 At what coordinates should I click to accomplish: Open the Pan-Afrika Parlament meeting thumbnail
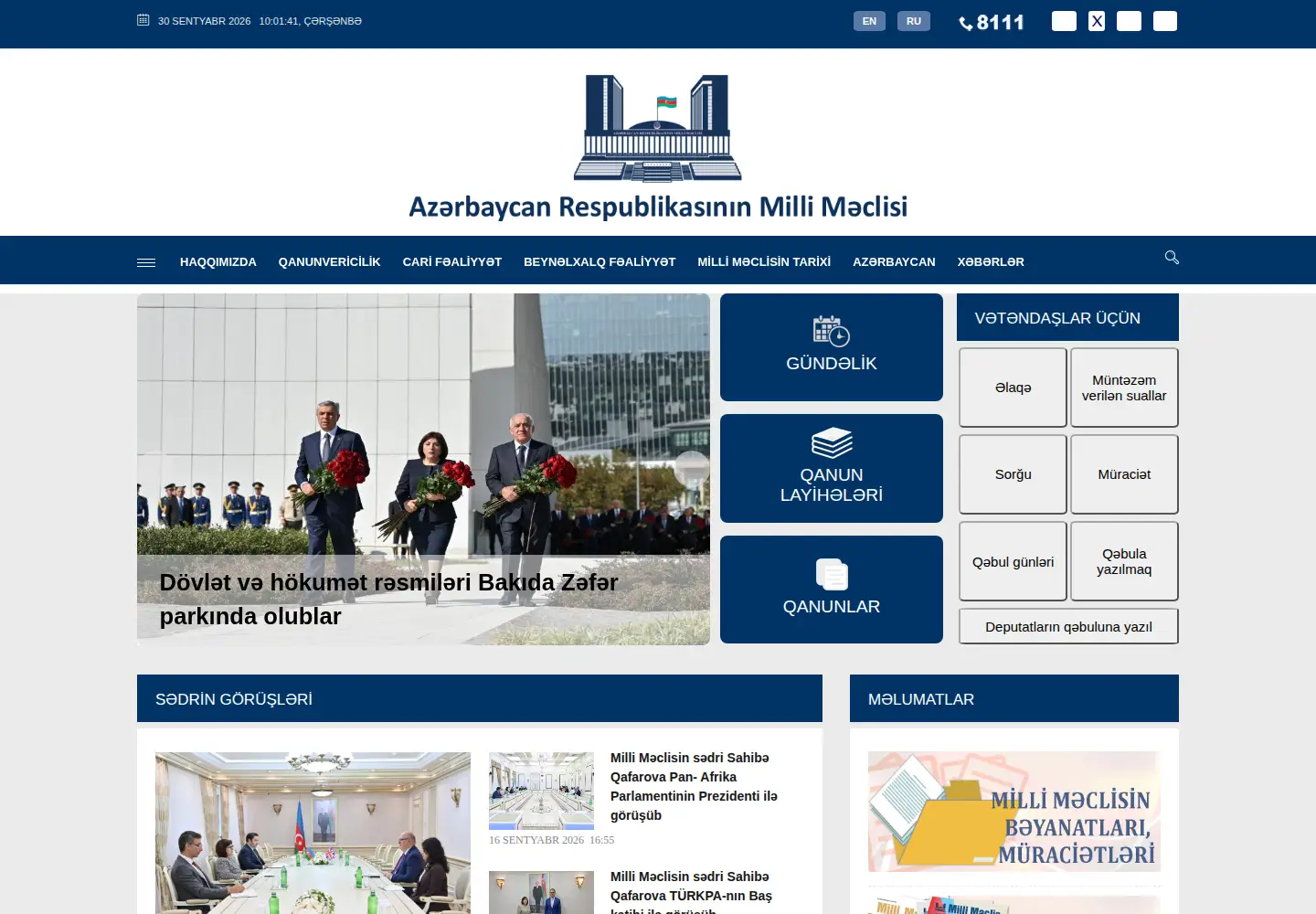coord(541,791)
